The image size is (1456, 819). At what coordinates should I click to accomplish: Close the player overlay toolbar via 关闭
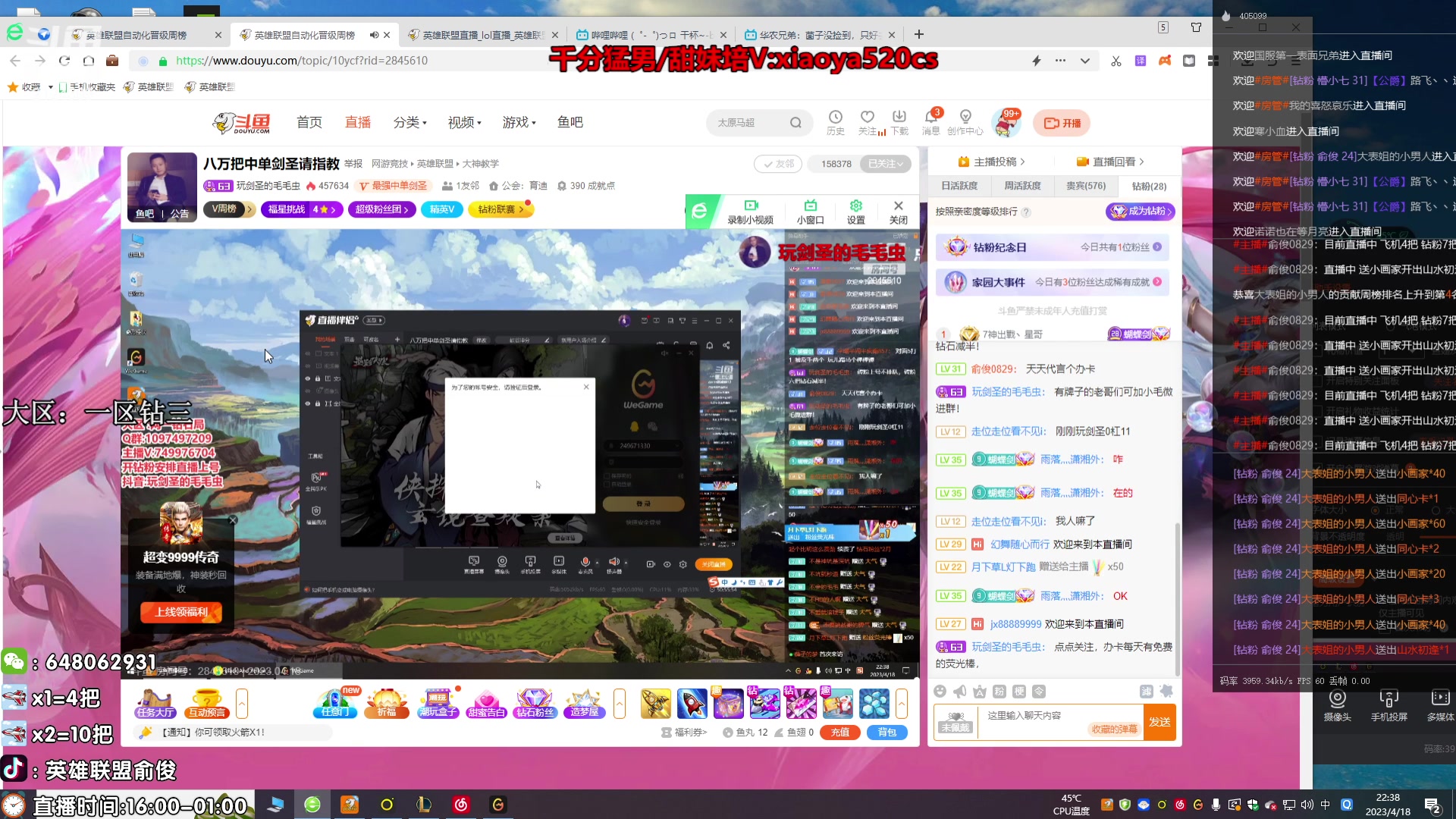(899, 212)
